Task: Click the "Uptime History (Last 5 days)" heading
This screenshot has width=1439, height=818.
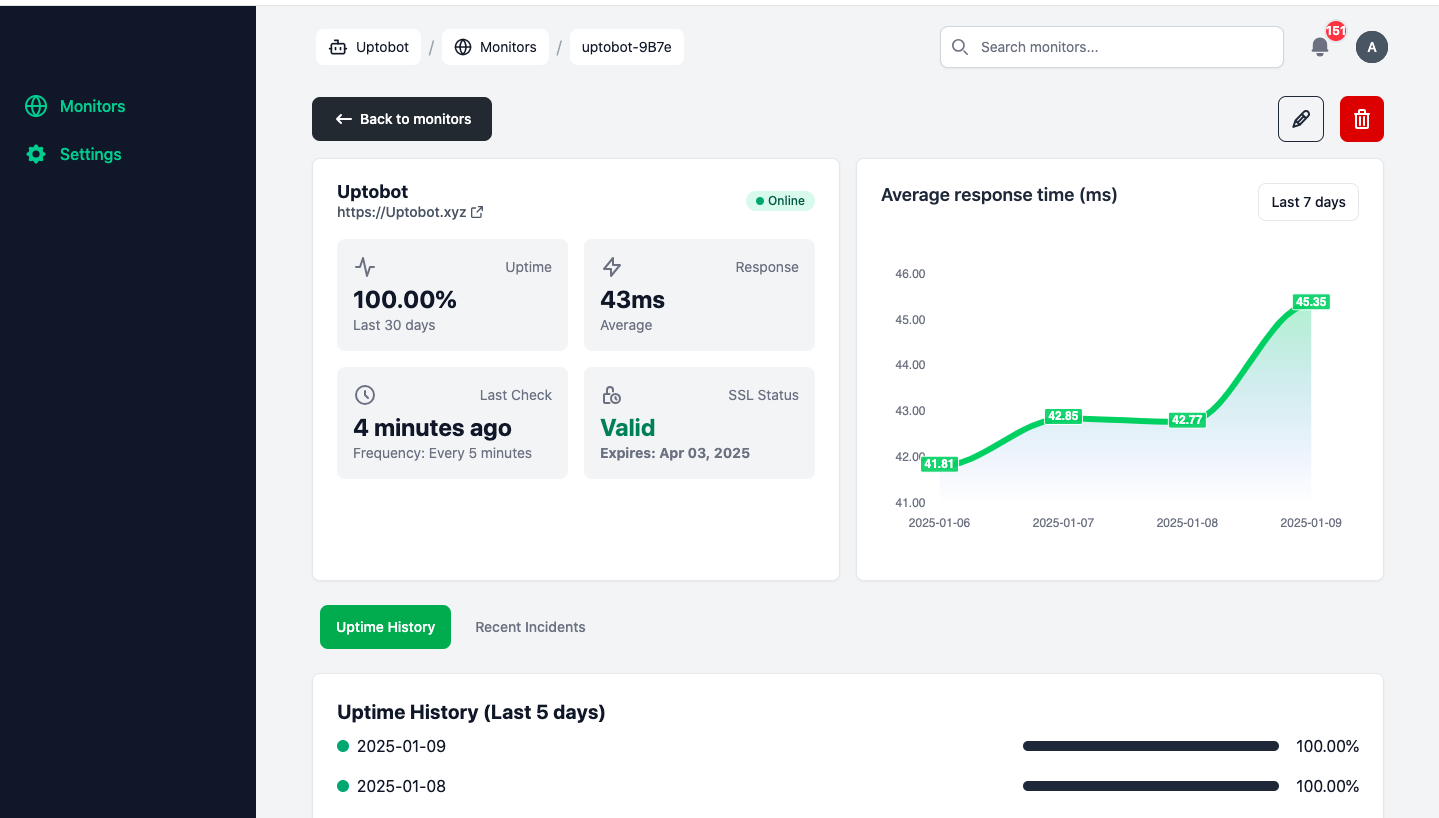Action: click(471, 712)
